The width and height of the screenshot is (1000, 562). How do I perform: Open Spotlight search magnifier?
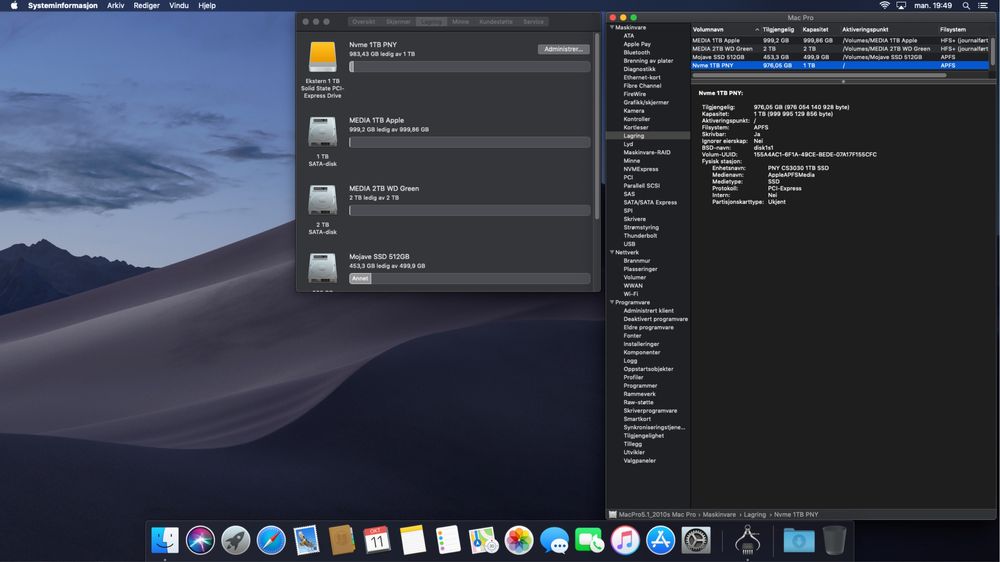tap(966, 5)
